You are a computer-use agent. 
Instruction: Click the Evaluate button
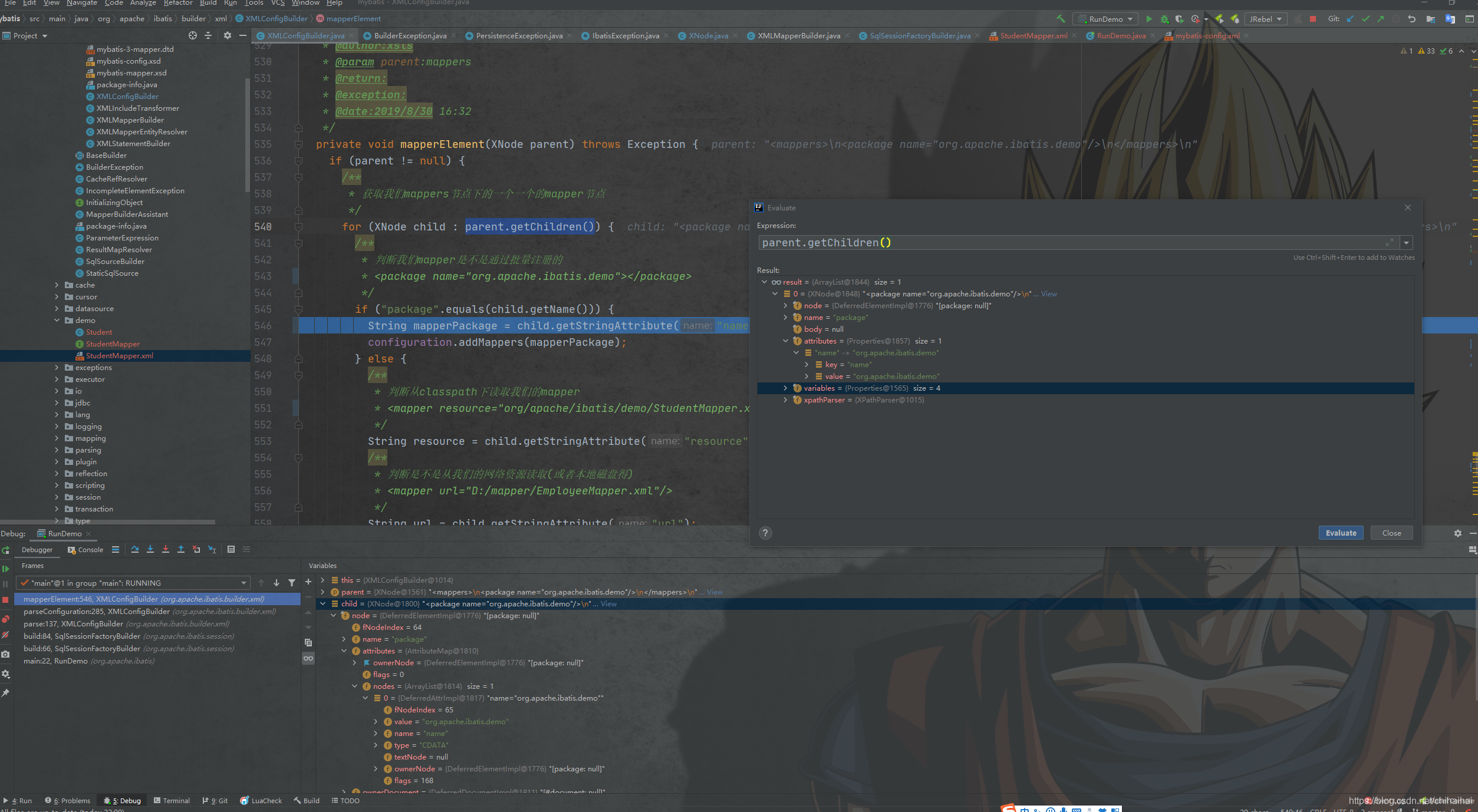point(1341,533)
